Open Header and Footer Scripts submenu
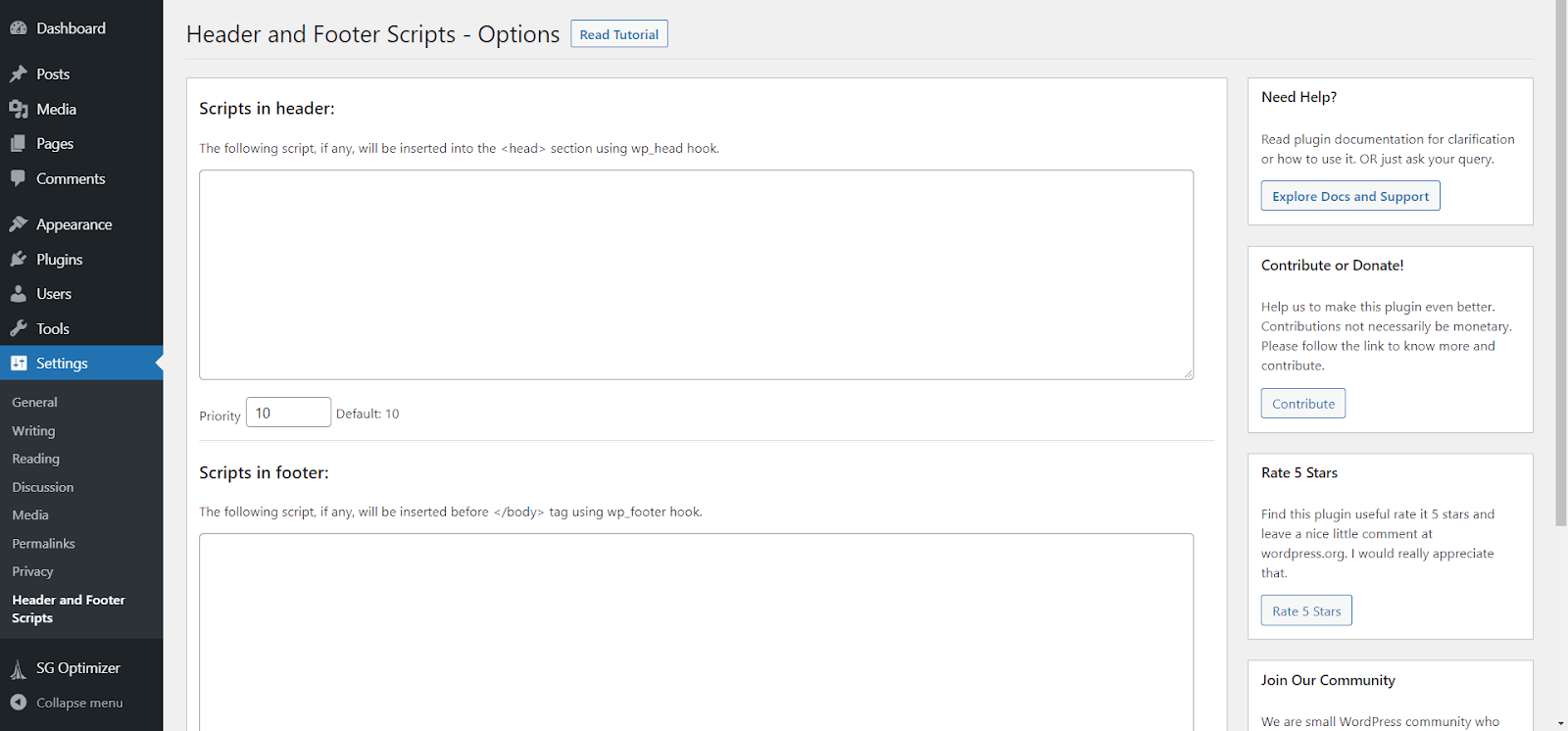 (x=69, y=609)
